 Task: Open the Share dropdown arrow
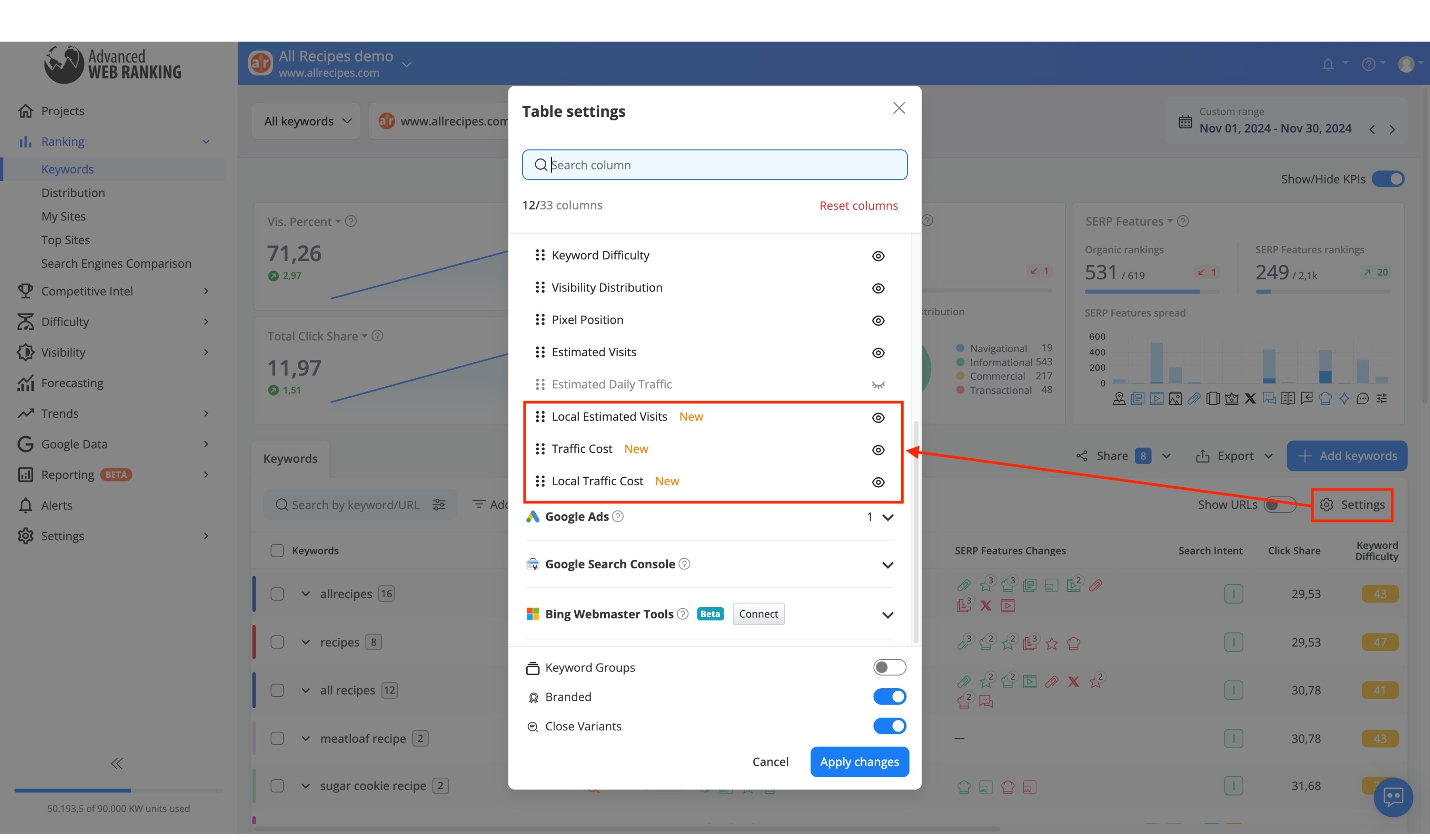(x=1166, y=456)
